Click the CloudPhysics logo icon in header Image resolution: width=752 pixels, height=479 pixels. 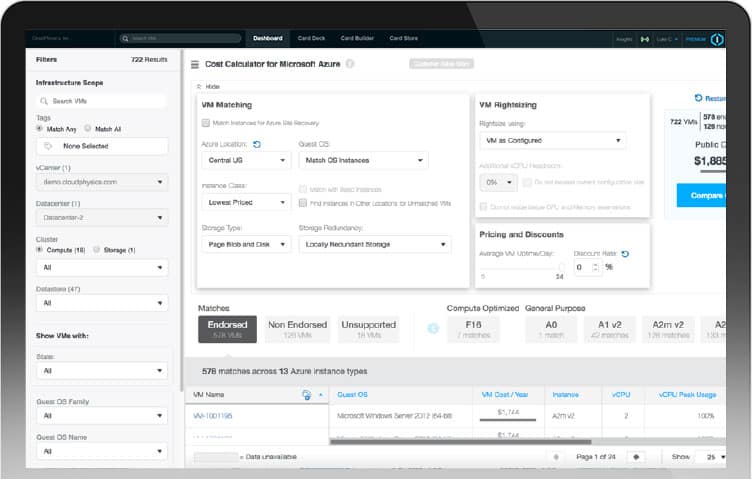tap(717, 39)
